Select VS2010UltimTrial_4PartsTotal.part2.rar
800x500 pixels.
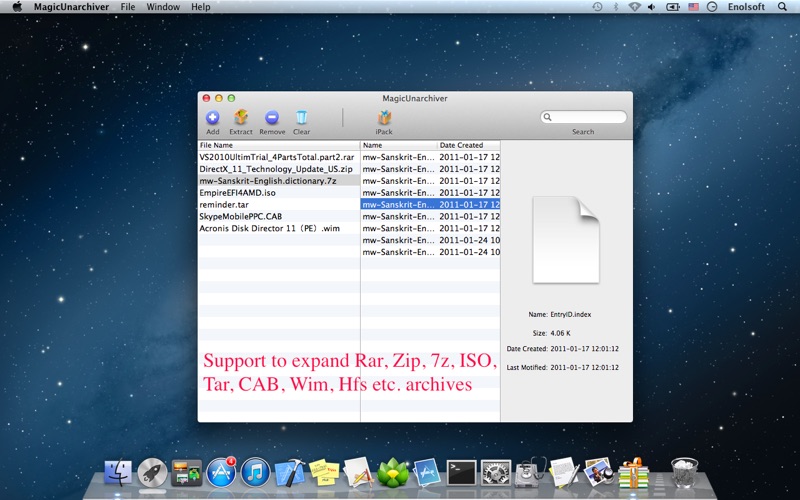pos(279,157)
